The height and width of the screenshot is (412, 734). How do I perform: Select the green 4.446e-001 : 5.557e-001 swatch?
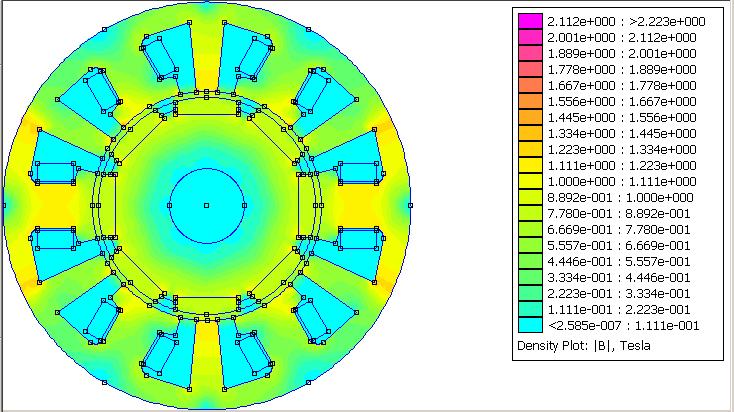coord(531,261)
